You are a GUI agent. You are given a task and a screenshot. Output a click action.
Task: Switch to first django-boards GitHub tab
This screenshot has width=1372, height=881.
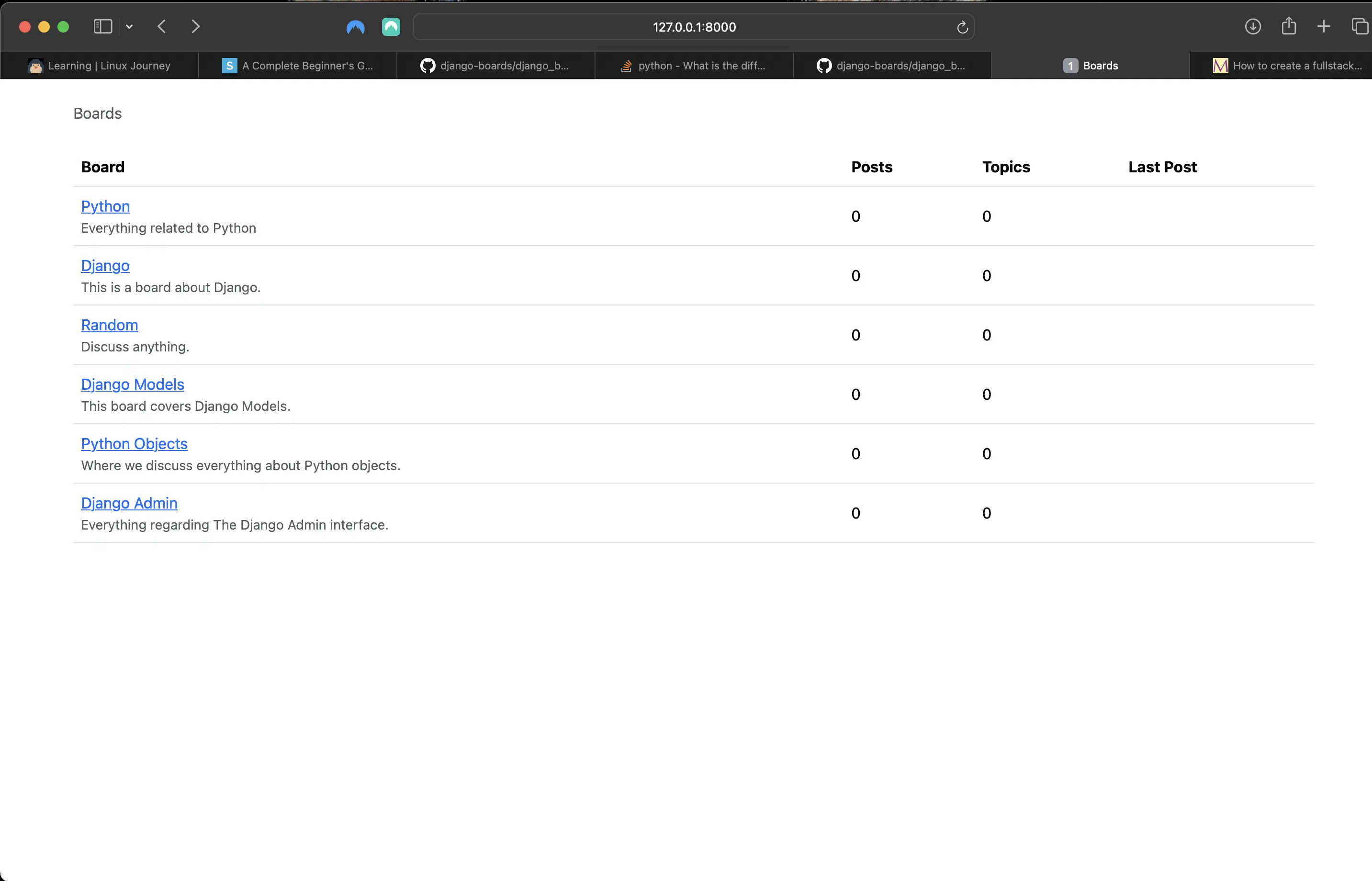[496, 66]
